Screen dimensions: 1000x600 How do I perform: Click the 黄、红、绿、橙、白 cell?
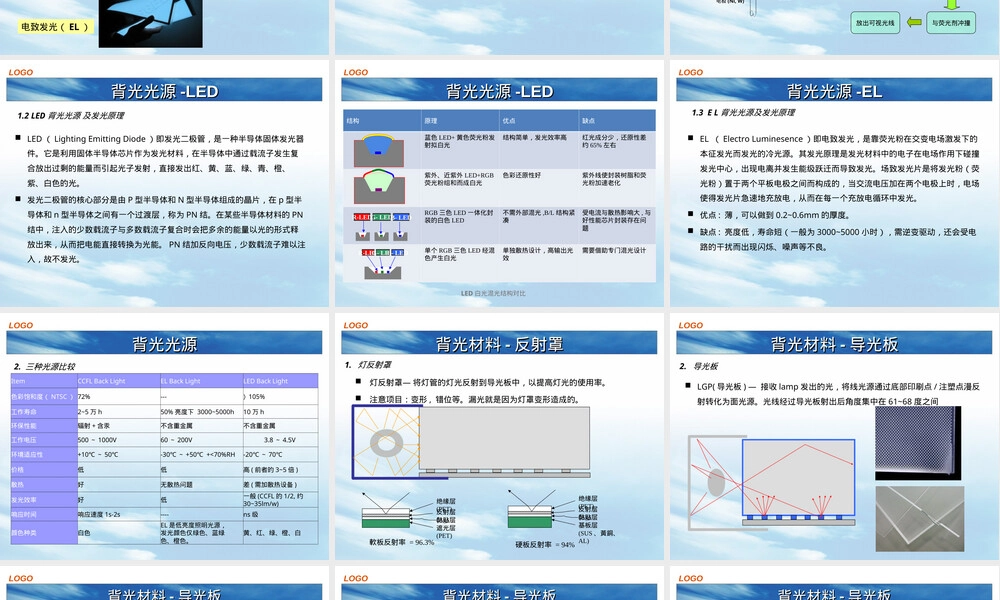[280, 532]
